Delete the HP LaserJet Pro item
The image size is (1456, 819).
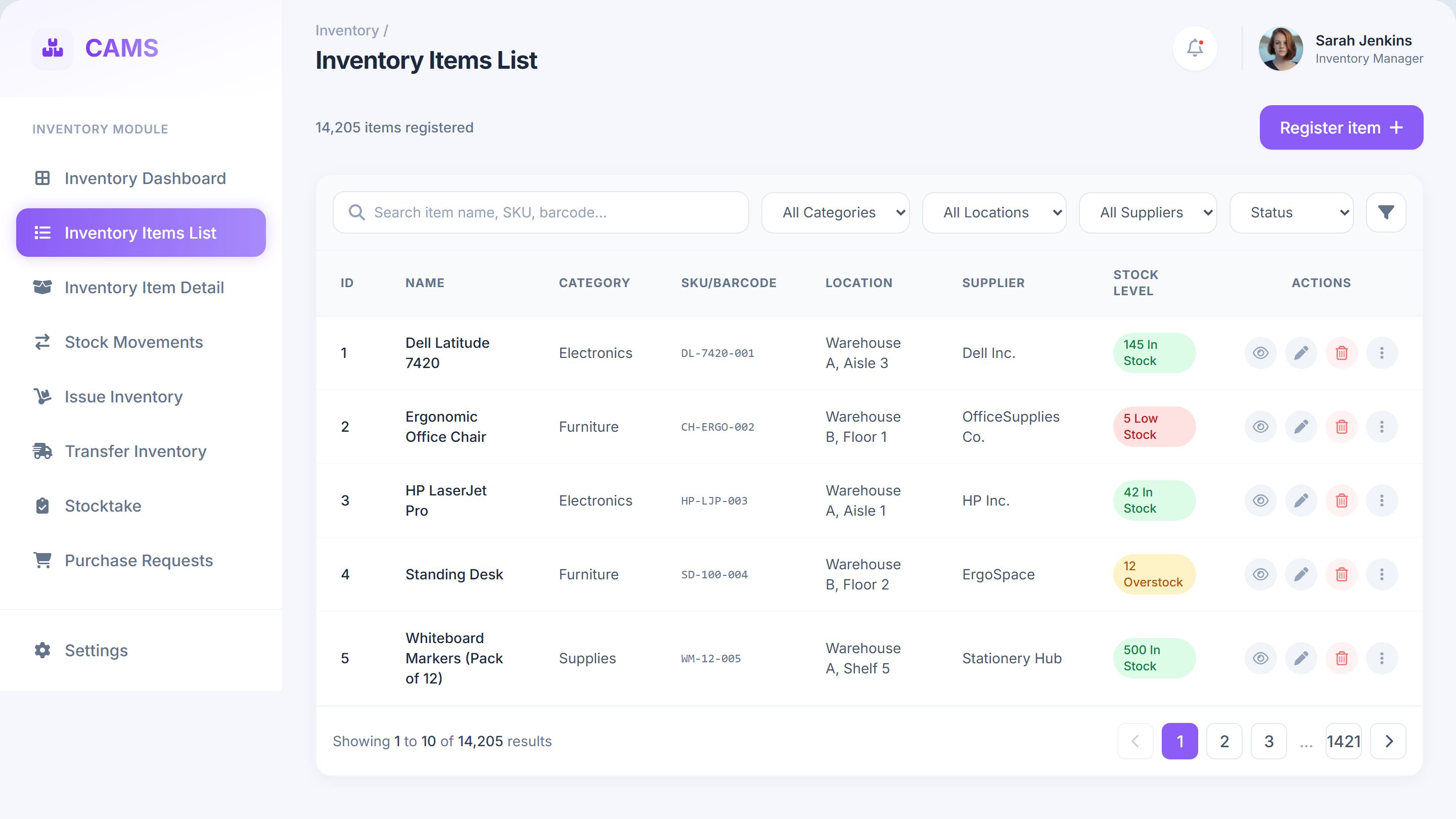pyautogui.click(x=1342, y=501)
